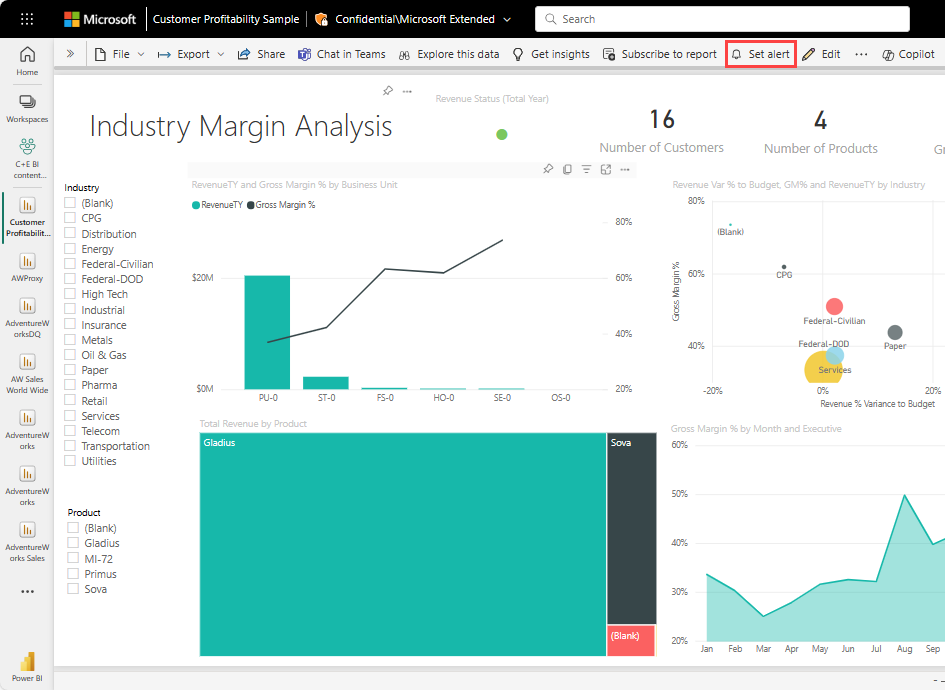Click the Gladius treemap tile
Viewport: 945px width, 690px height.
403,544
